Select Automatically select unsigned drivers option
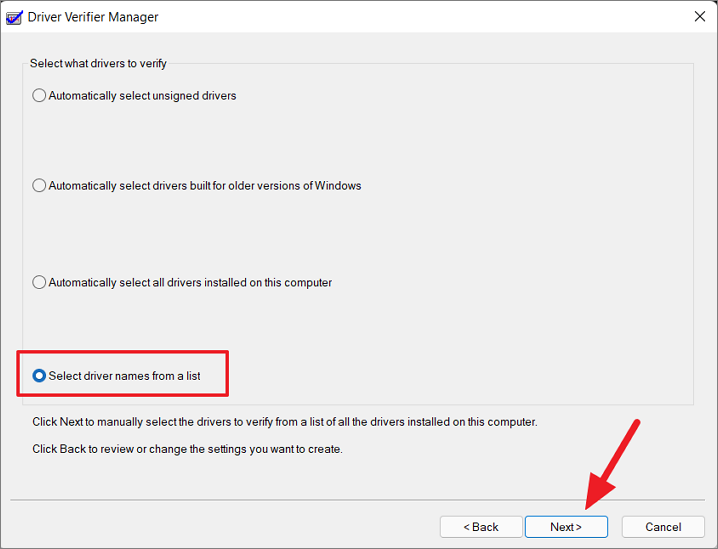This screenshot has height=549, width=718. pyautogui.click(x=134, y=95)
